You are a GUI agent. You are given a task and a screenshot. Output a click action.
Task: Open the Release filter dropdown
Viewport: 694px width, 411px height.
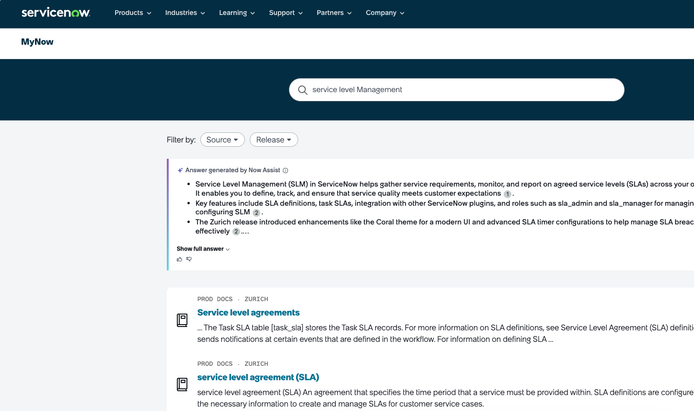point(273,140)
